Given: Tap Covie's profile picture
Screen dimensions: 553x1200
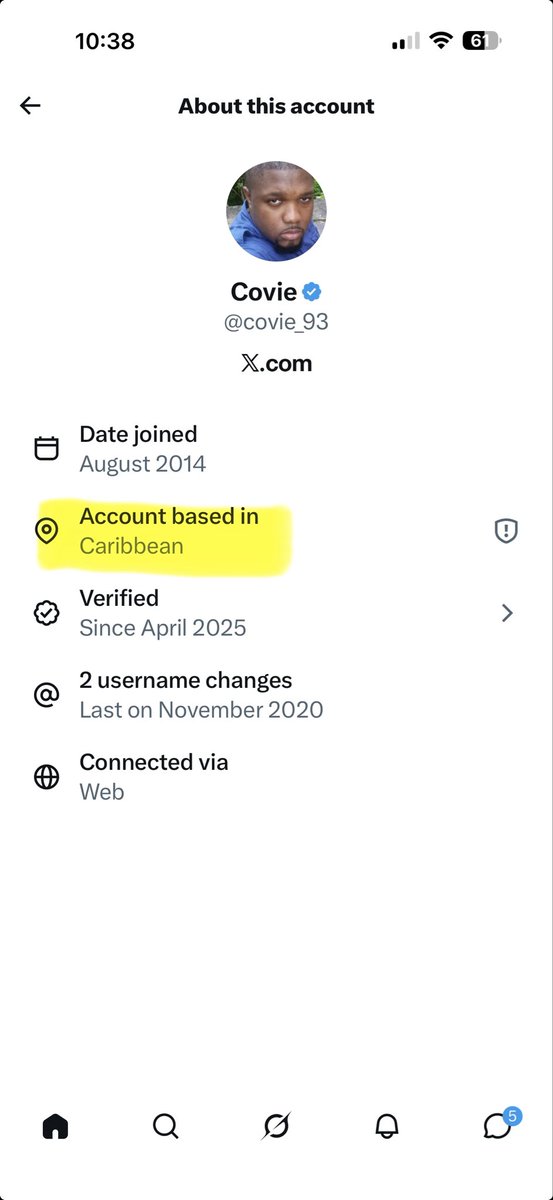Looking at the screenshot, I should click(x=276, y=212).
